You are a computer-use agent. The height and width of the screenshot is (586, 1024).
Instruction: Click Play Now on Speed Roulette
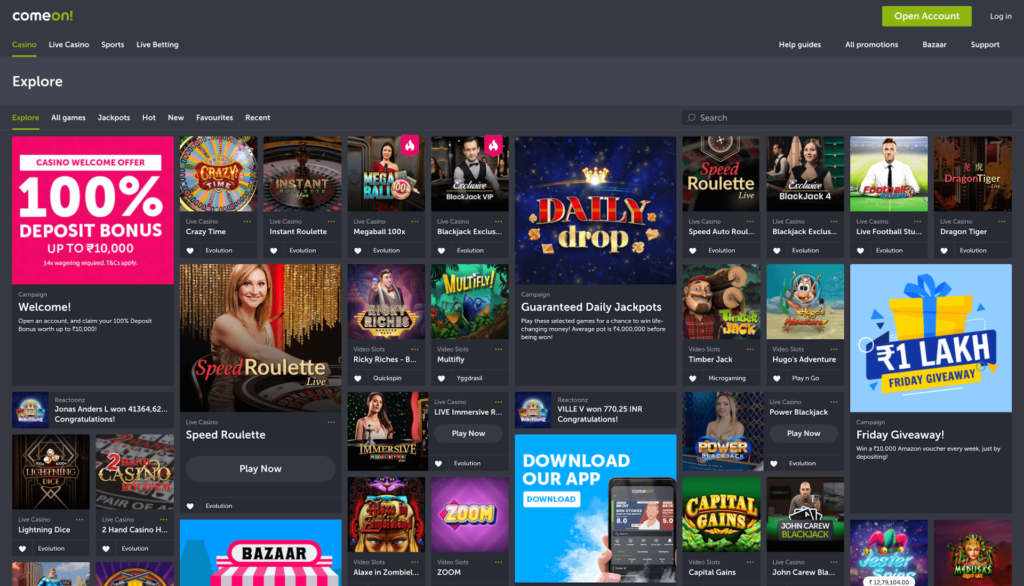pyautogui.click(x=261, y=469)
